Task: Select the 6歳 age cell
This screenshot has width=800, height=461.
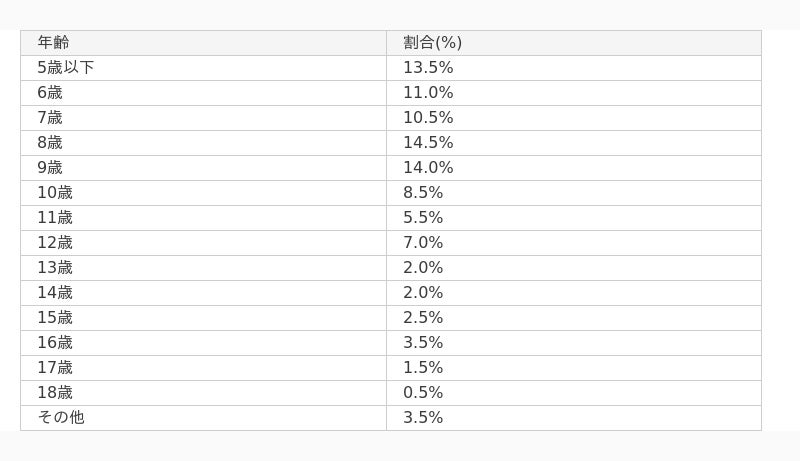Action: tap(50, 93)
